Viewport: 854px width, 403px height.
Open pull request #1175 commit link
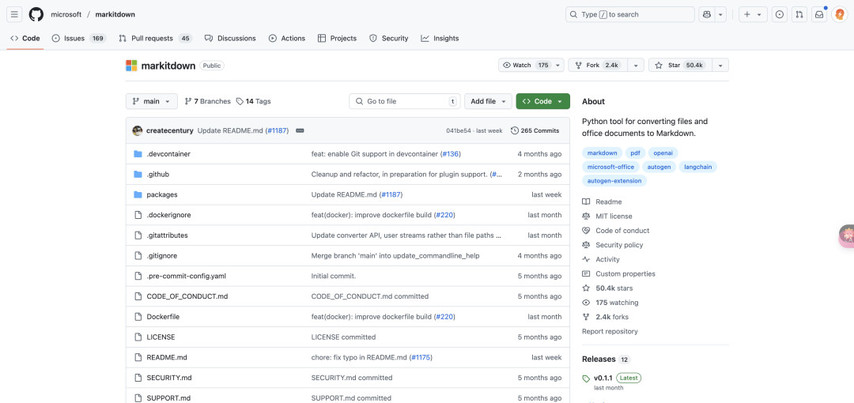420,357
